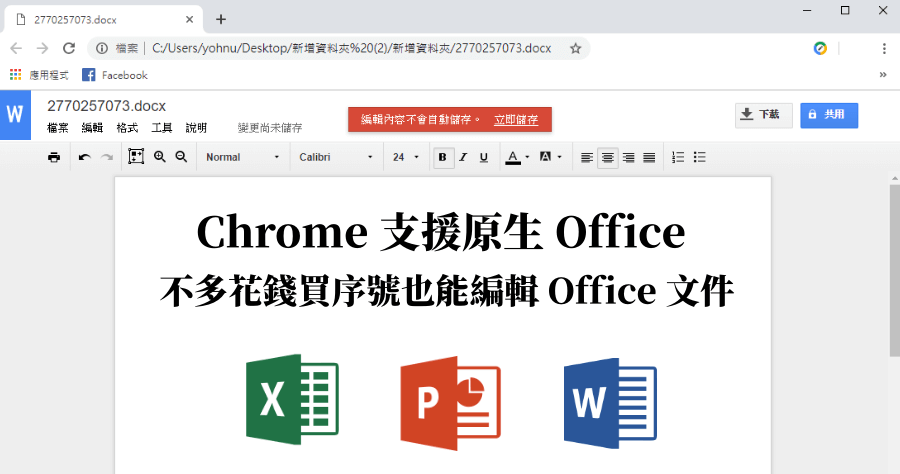The height and width of the screenshot is (474, 900).
Task: Open the text color dropdown arrow
Action: pyautogui.click(x=527, y=157)
